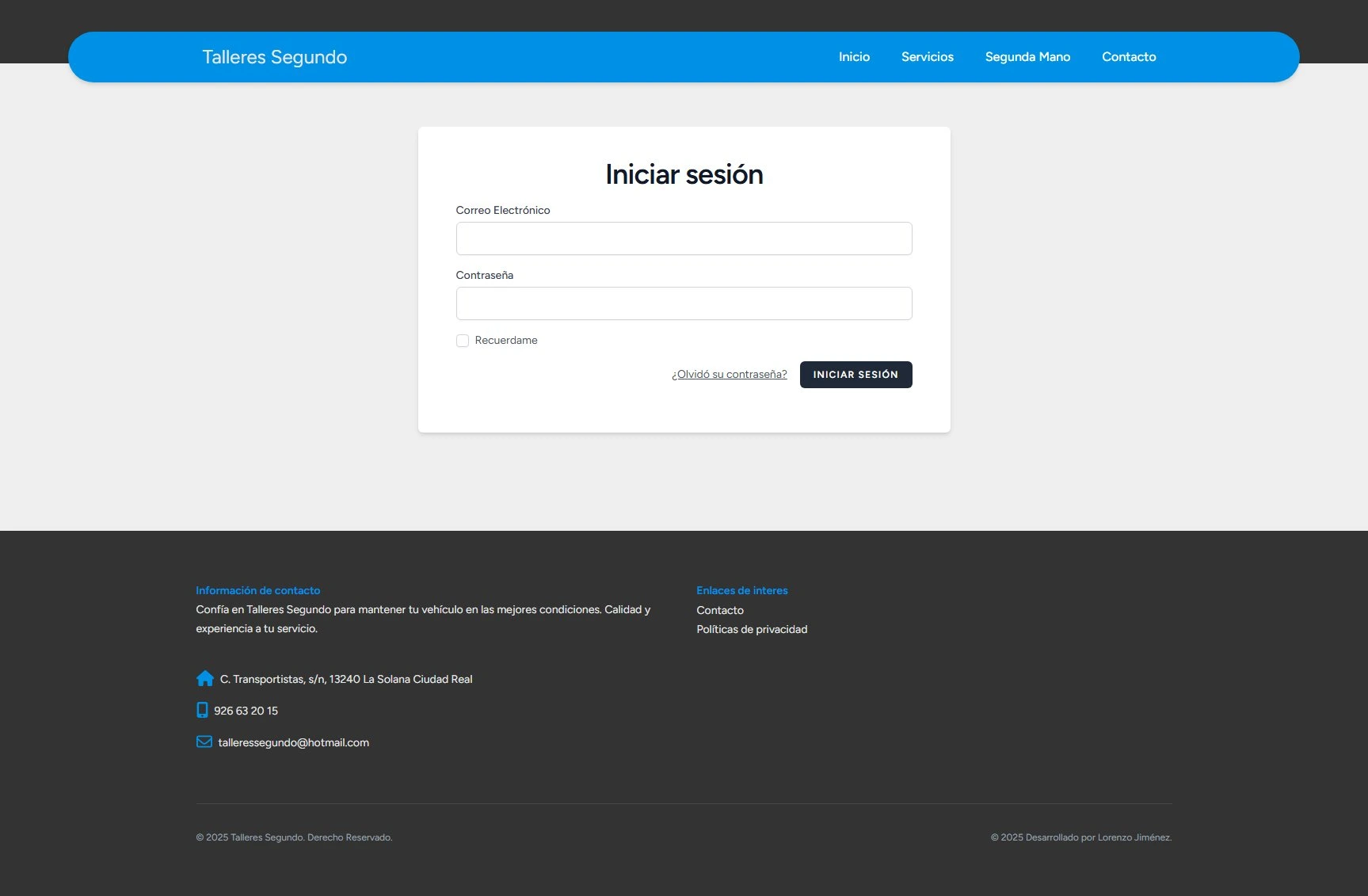Click the Correo Electrónico field label
The height and width of the screenshot is (896, 1368).
503,210
